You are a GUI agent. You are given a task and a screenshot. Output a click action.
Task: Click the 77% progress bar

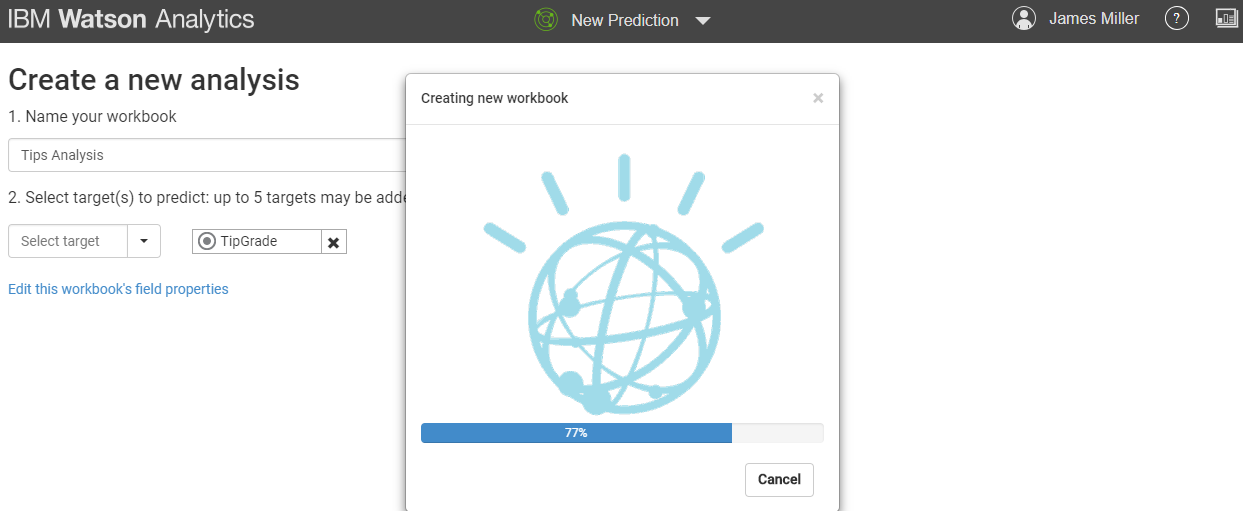pos(622,433)
